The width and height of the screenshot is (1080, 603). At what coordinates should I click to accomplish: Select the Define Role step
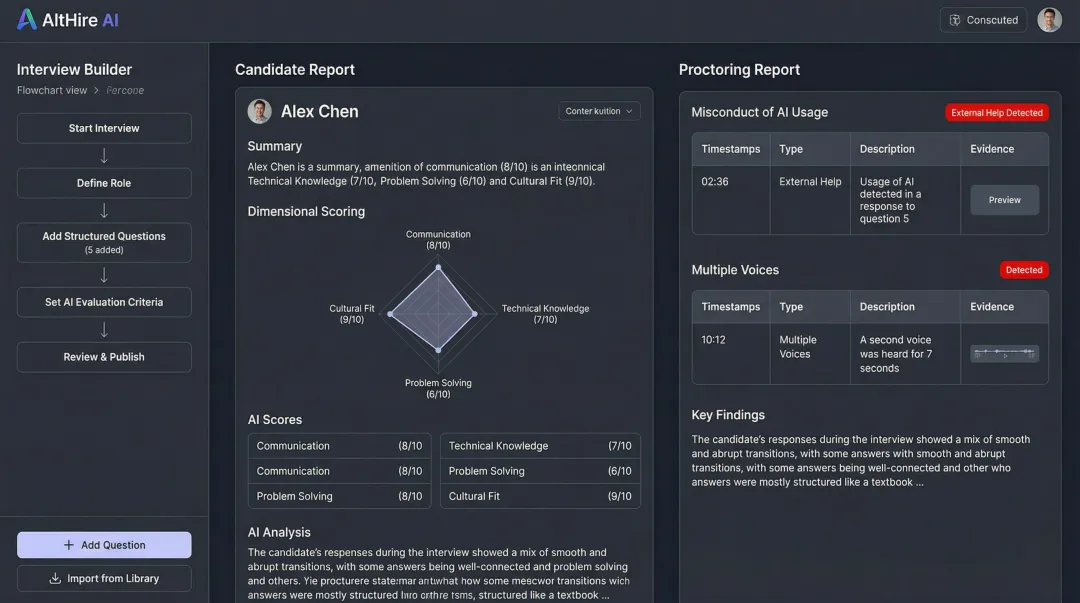pyautogui.click(x=104, y=183)
